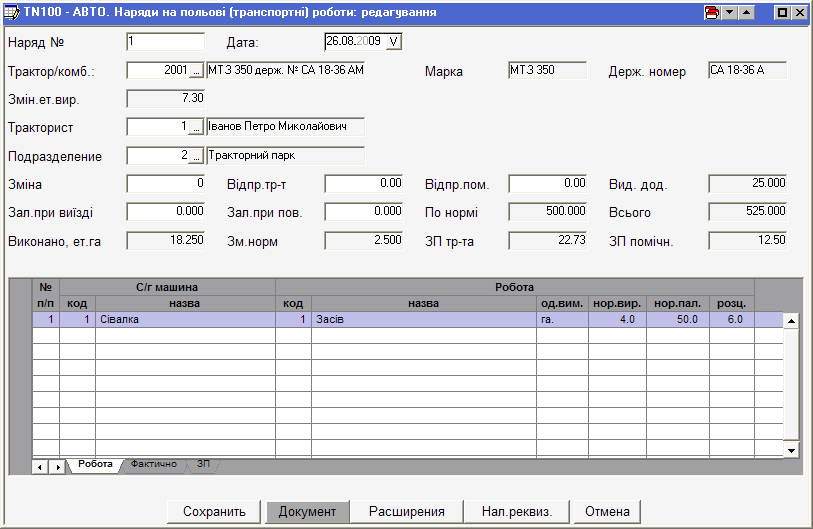Image resolution: width=813 pixels, height=529 pixels.
Task: Open lookup for Тракторист field
Action: point(196,127)
